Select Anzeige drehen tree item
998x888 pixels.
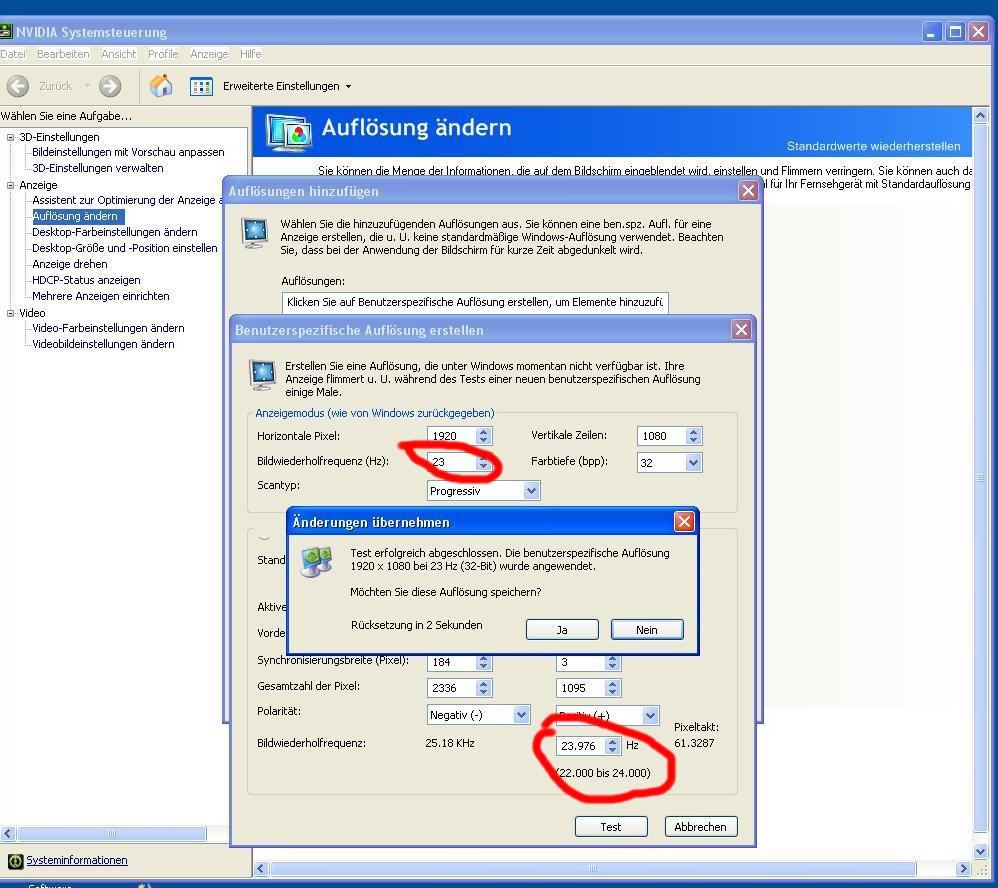pos(69,264)
